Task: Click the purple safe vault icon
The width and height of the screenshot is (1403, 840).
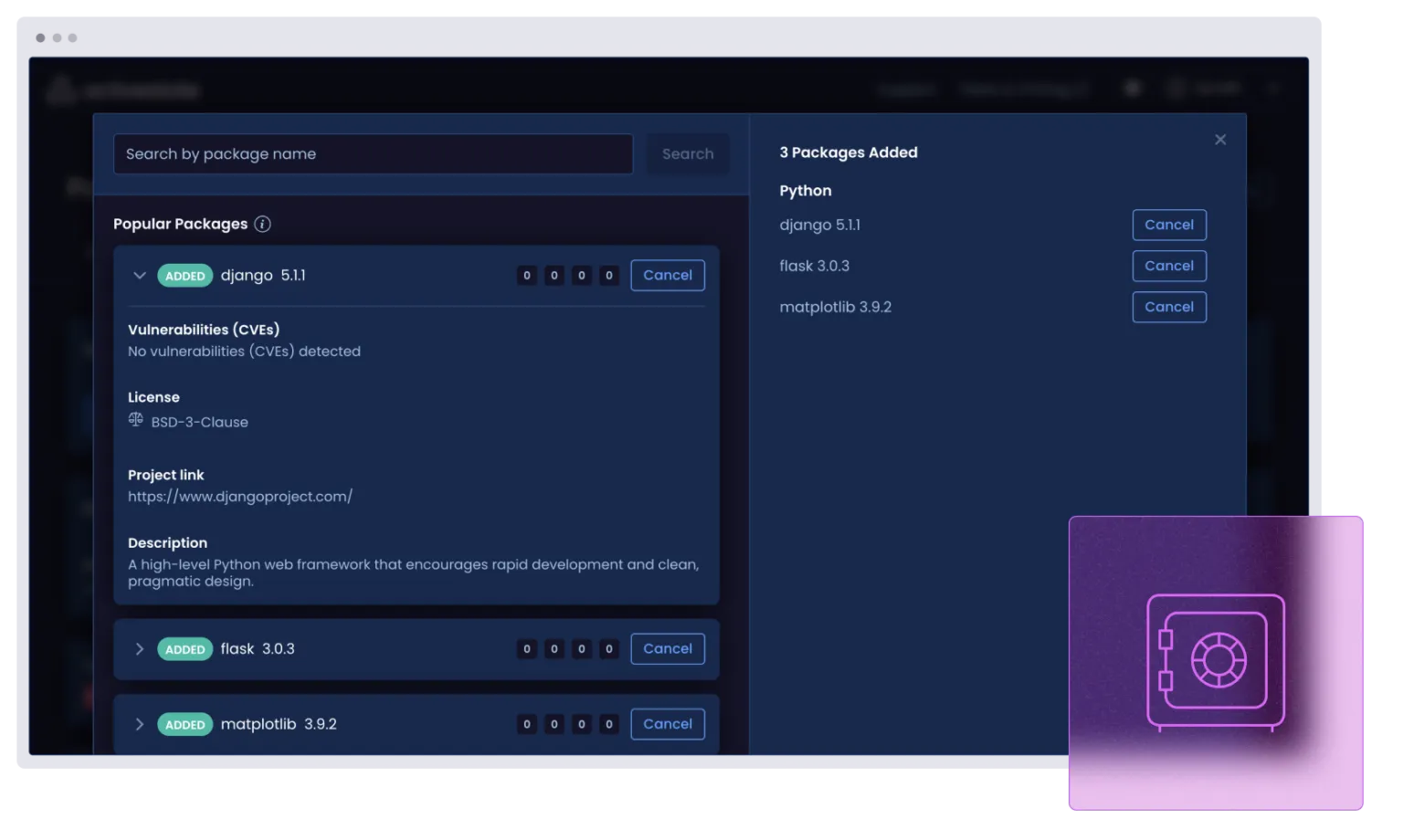Action: click(1216, 661)
